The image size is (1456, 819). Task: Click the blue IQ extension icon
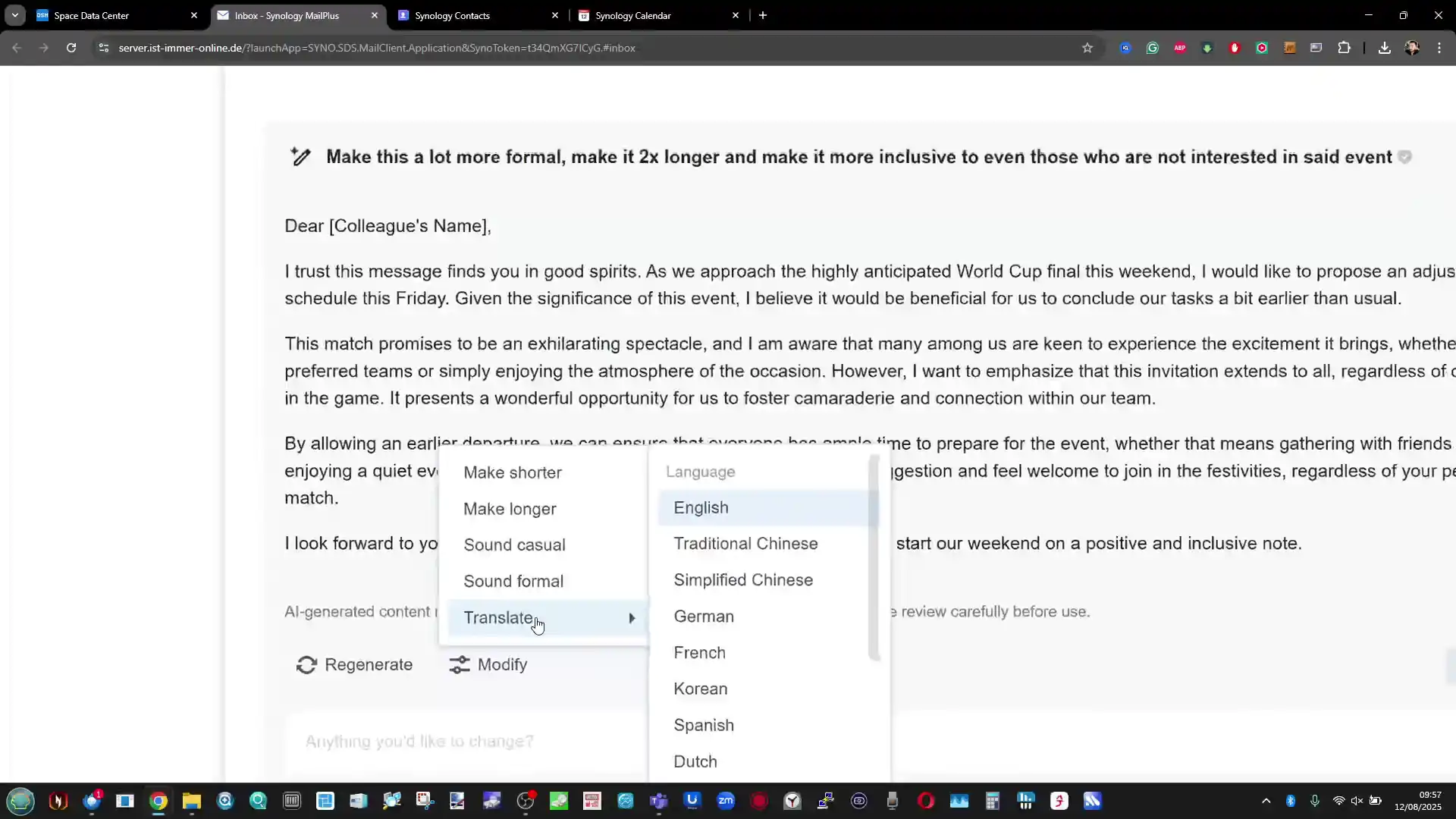[1125, 48]
